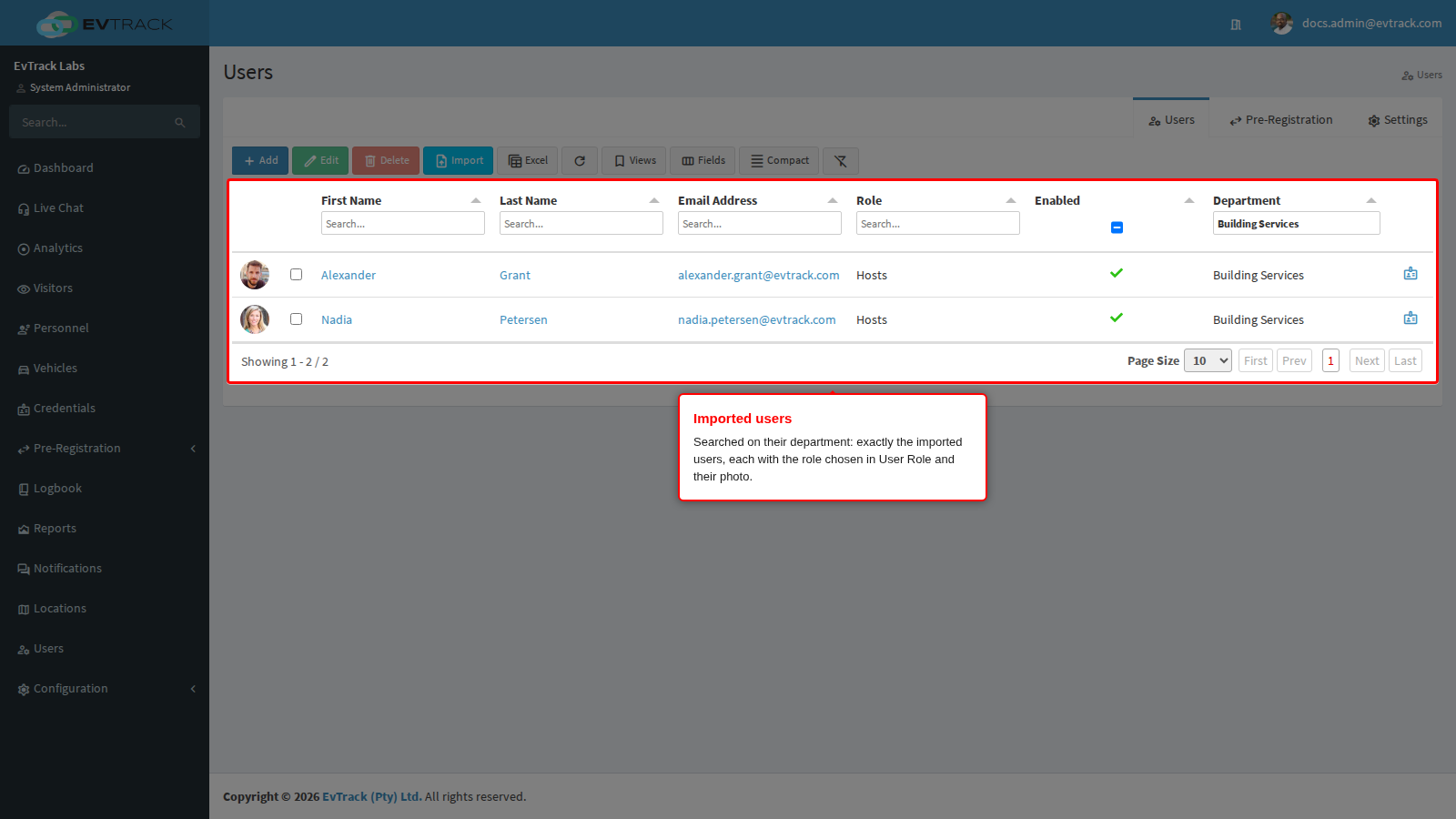The image size is (1456, 819).
Task: Click the refresh icon in toolbar
Action: [x=580, y=161]
